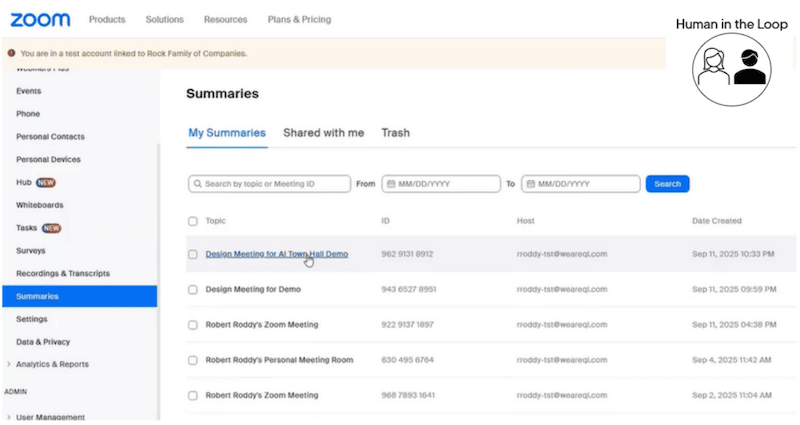Viewport: 800px width, 425px height.
Task: Click date Sep 11, 2025 09:59 PM
Action: [734, 289]
